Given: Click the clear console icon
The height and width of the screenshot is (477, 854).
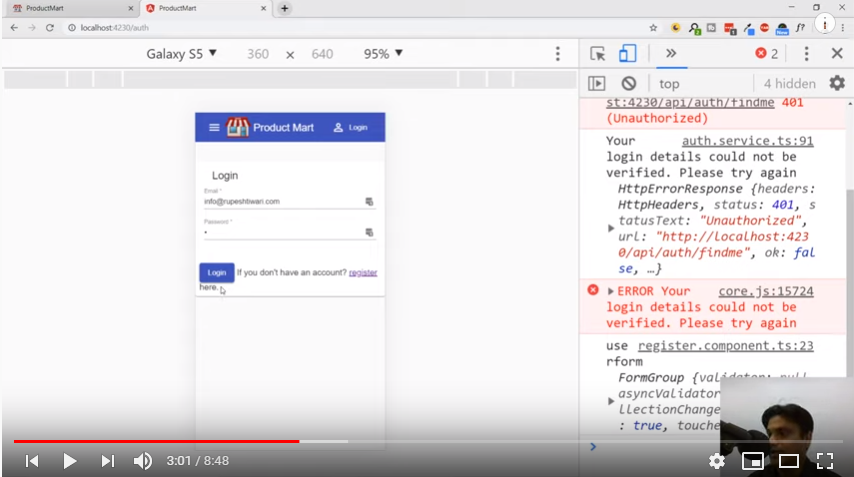Looking at the screenshot, I should (x=628, y=84).
